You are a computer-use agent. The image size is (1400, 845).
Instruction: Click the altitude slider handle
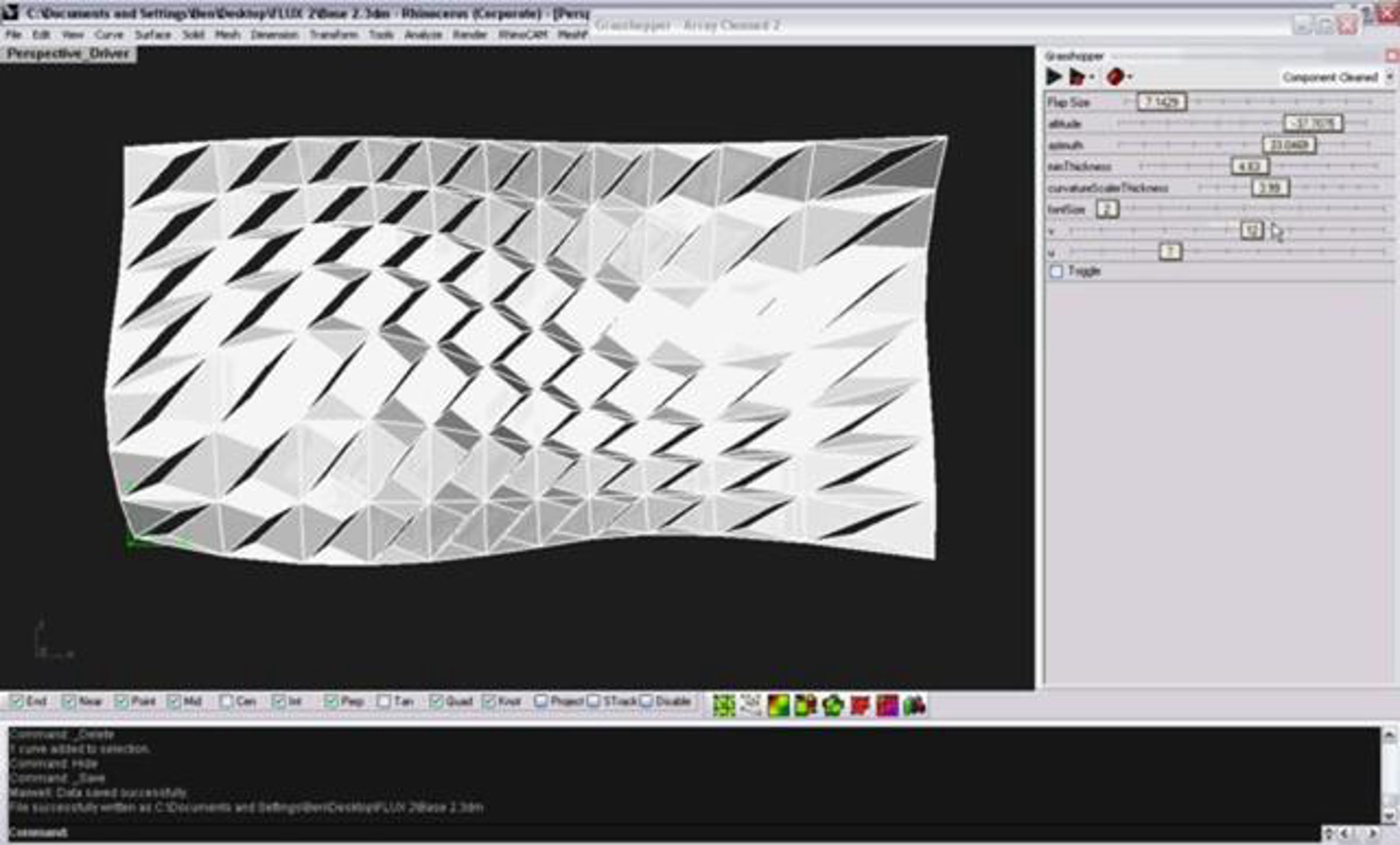[1312, 123]
